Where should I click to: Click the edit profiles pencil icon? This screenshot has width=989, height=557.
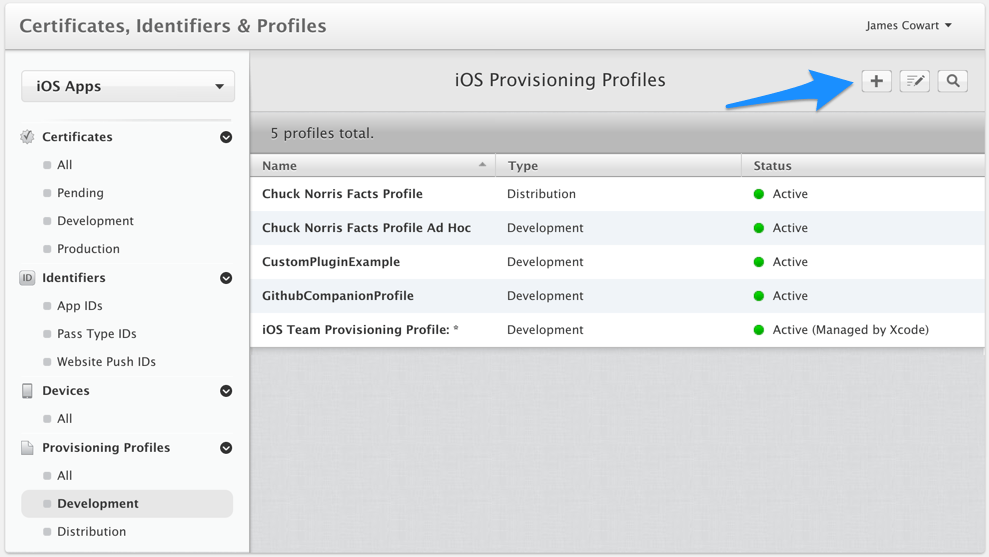coord(914,81)
